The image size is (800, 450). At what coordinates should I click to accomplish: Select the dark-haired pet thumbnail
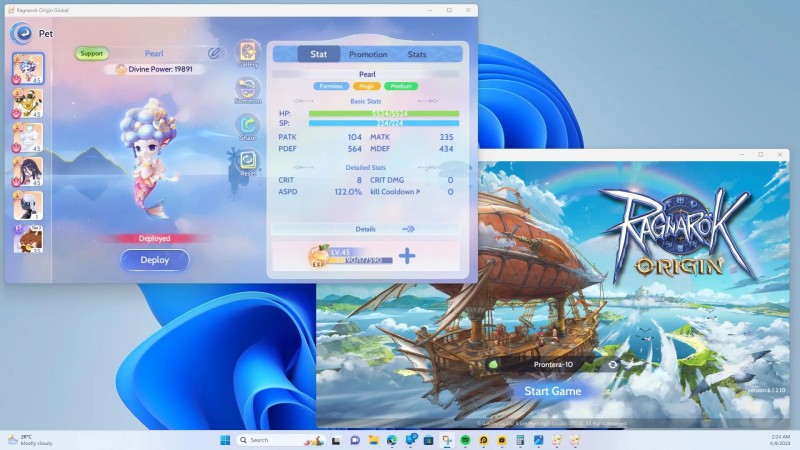28,171
